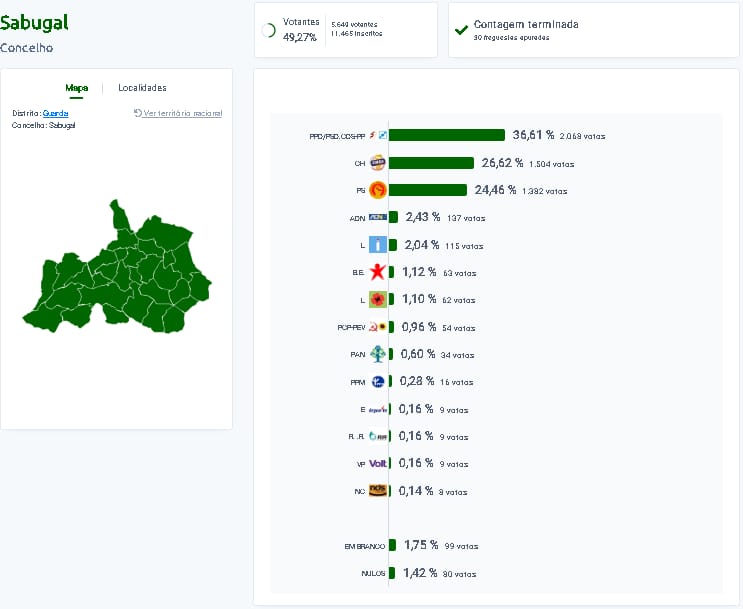743x609 pixels.
Task: Click the 99 votos blank count
Action: click(x=462, y=546)
